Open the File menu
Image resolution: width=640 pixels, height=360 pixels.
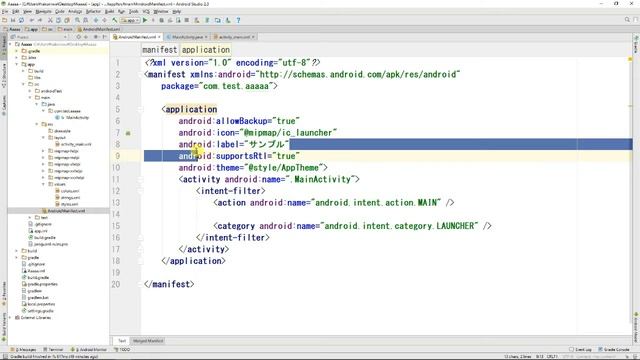coord(5,11)
